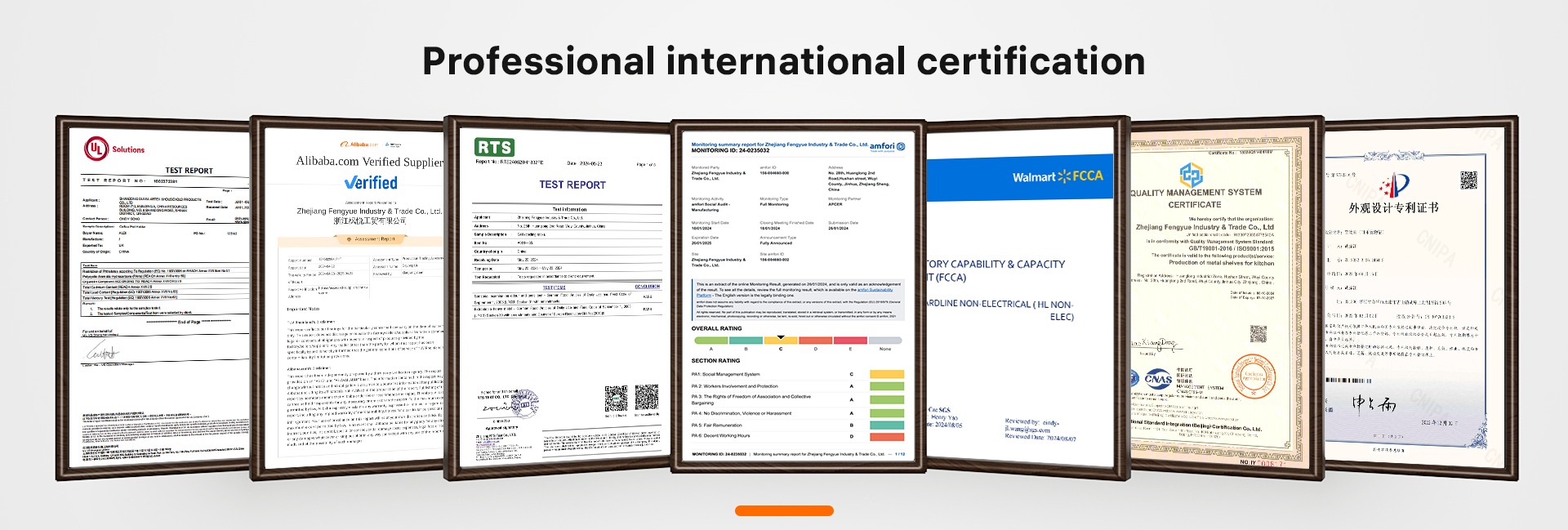Click the QR codes on RTS report

[631, 399]
